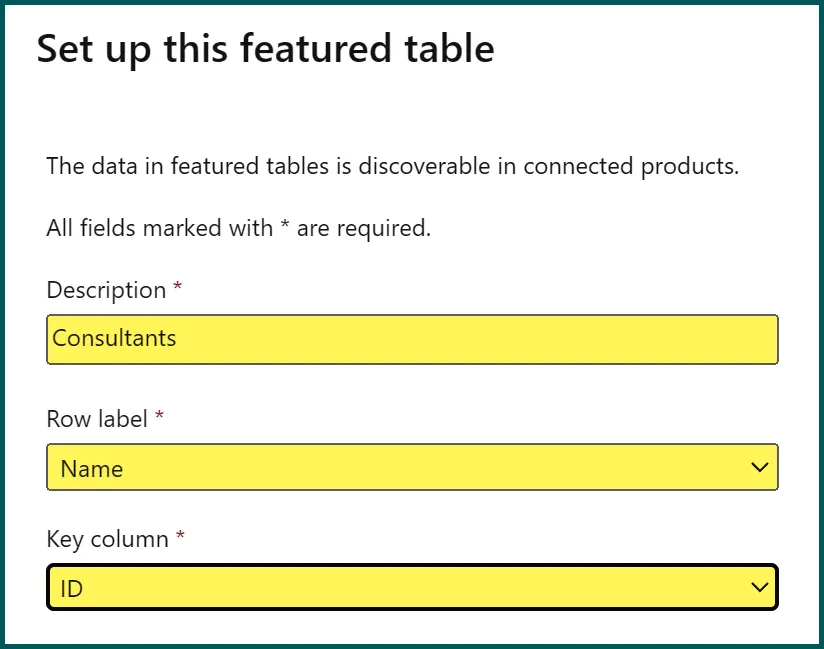Click the Key column chevron arrow
This screenshot has height=649, width=824.
coord(760,588)
